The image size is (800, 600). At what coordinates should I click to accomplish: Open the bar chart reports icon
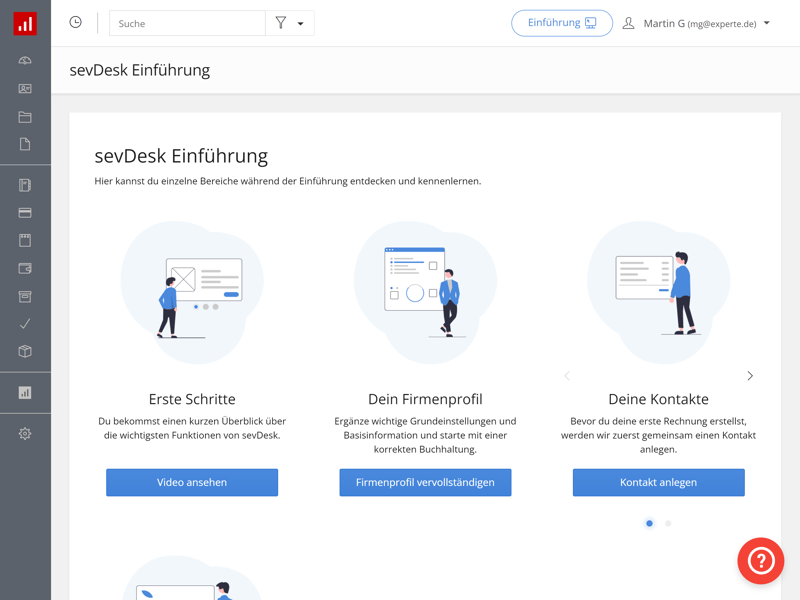[25, 393]
